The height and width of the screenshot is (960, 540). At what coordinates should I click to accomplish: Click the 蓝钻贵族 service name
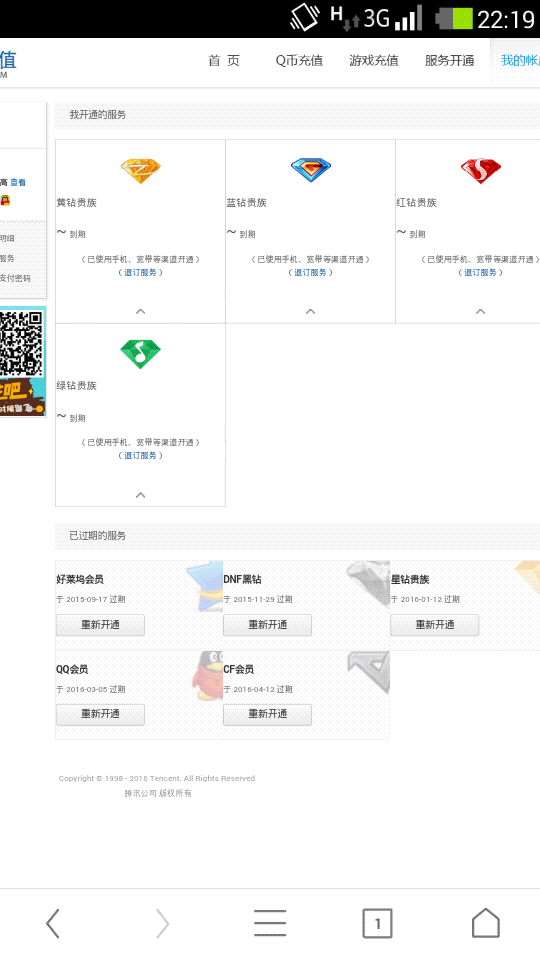click(247, 203)
